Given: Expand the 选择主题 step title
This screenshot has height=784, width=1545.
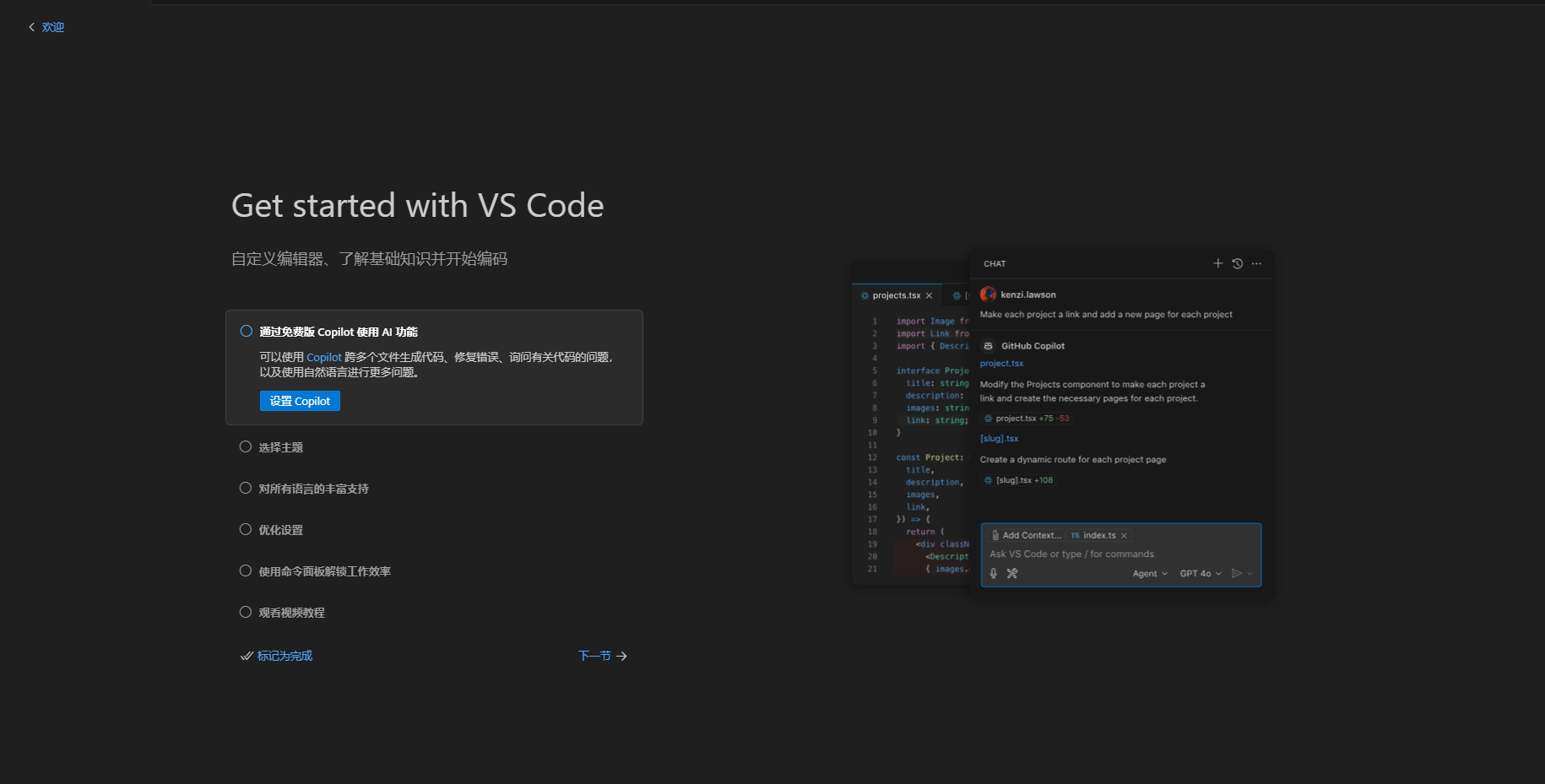Looking at the screenshot, I should pos(281,447).
